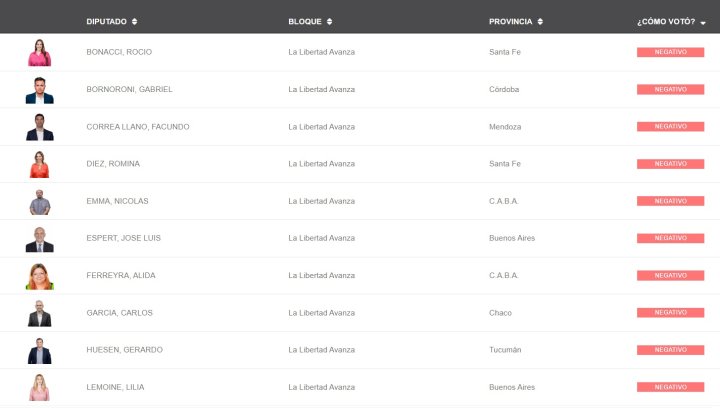Open the photo of Bornoroni, Gabriel
720x408 pixels.
point(39,90)
